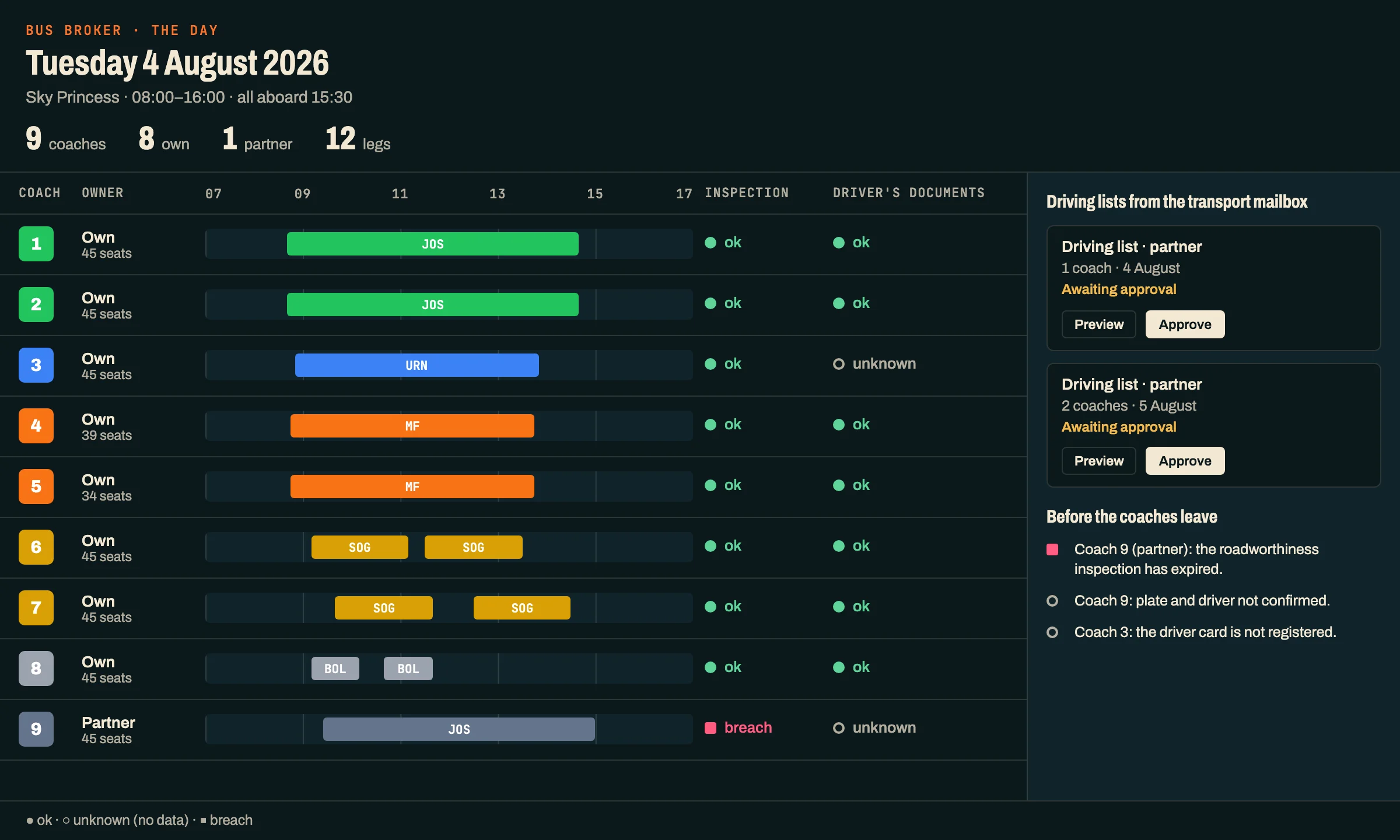The width and height of the screenshot is (1400, 840).
Task: Open the yellow coach 6 badge
Action: click(36, 547)
